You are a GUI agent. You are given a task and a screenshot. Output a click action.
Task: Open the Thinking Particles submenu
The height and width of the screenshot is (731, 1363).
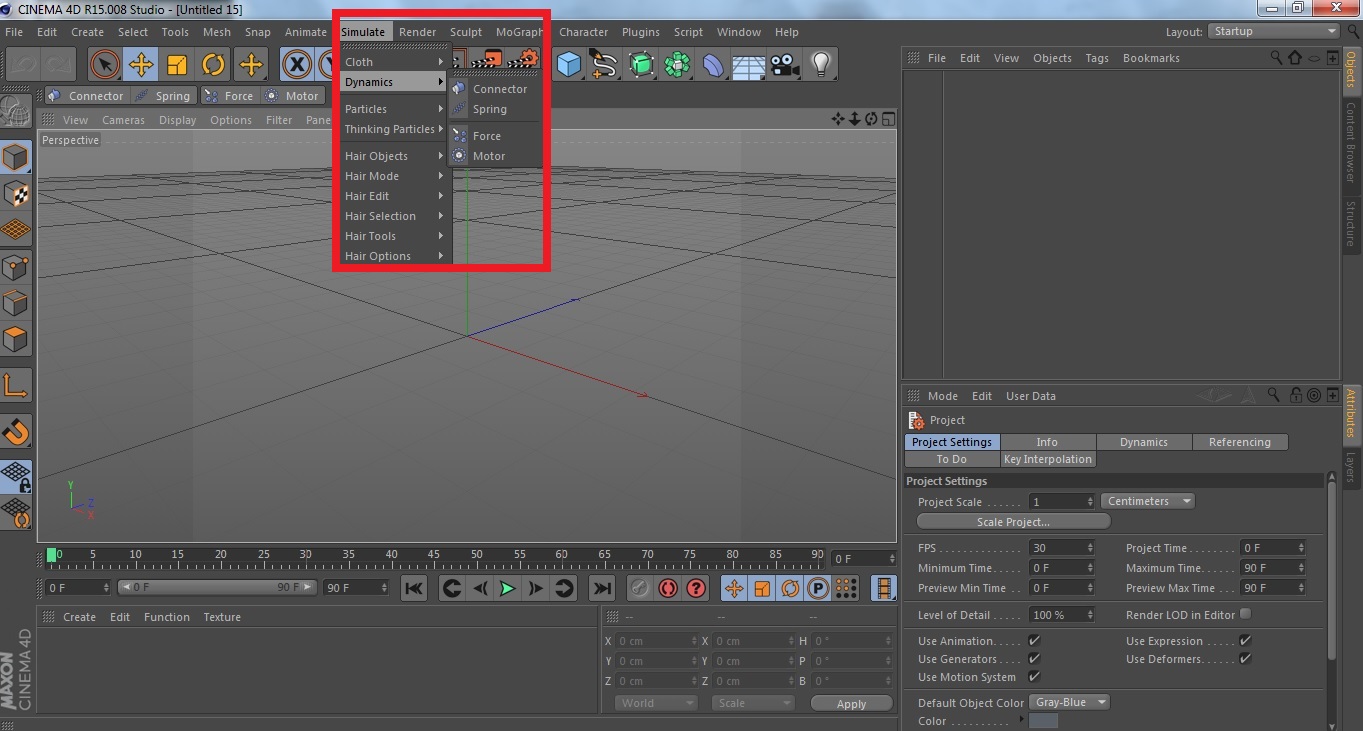pyautogui.click(x=393, y=129)
